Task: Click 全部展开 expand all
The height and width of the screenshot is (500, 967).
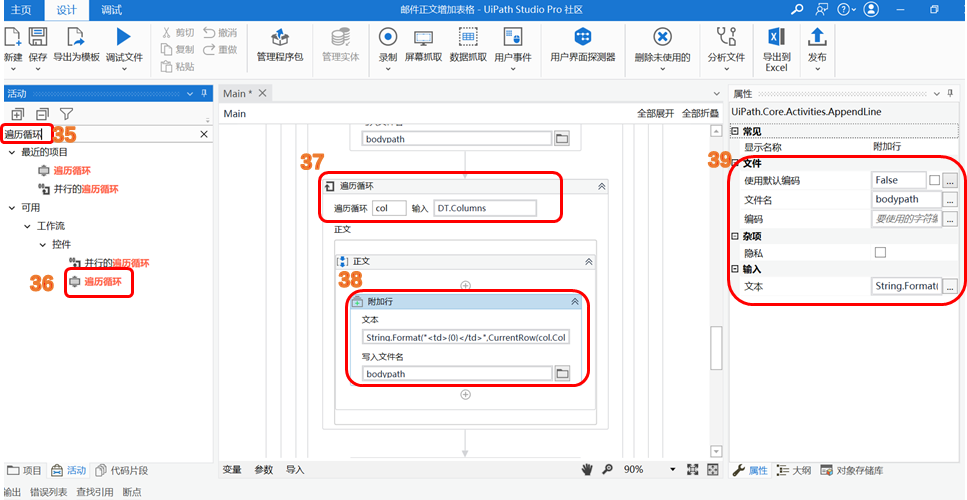Action: click(x=654, y=113)
